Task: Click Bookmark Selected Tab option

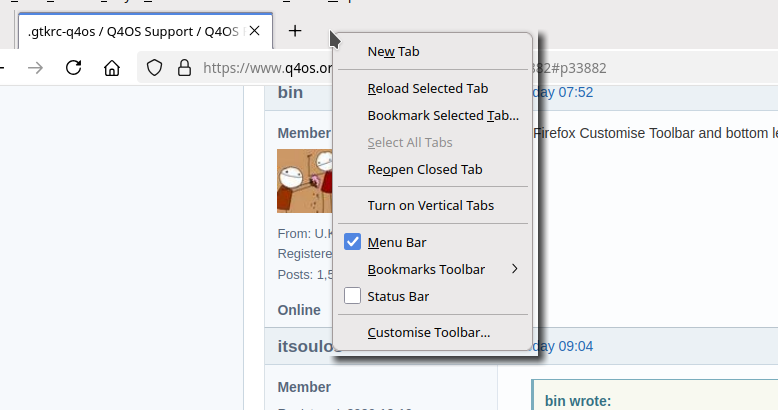Action: point(442,115)
